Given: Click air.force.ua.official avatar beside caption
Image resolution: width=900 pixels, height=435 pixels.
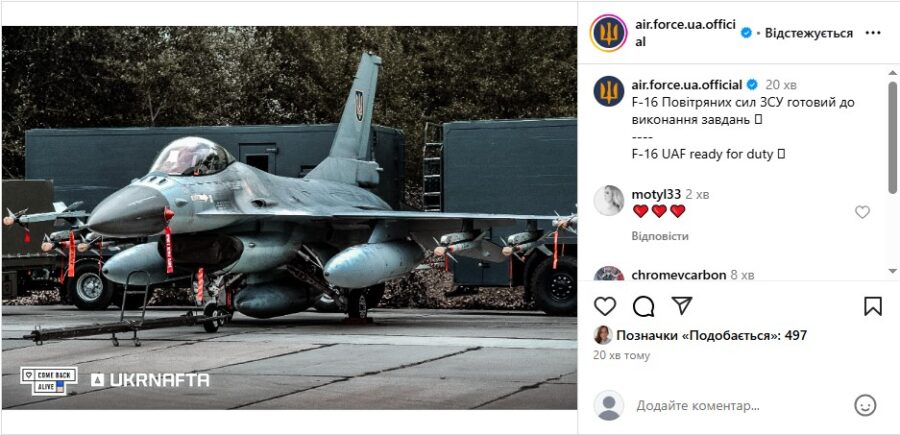Looking at the screenshot, I should (x=608, y=91).
